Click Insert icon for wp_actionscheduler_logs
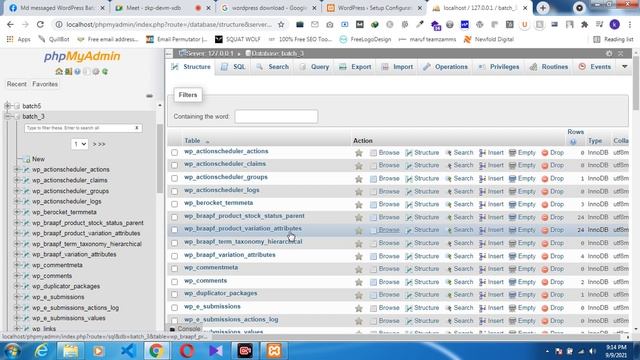Screen dimensions: 640x360 (x=482, y=191)
